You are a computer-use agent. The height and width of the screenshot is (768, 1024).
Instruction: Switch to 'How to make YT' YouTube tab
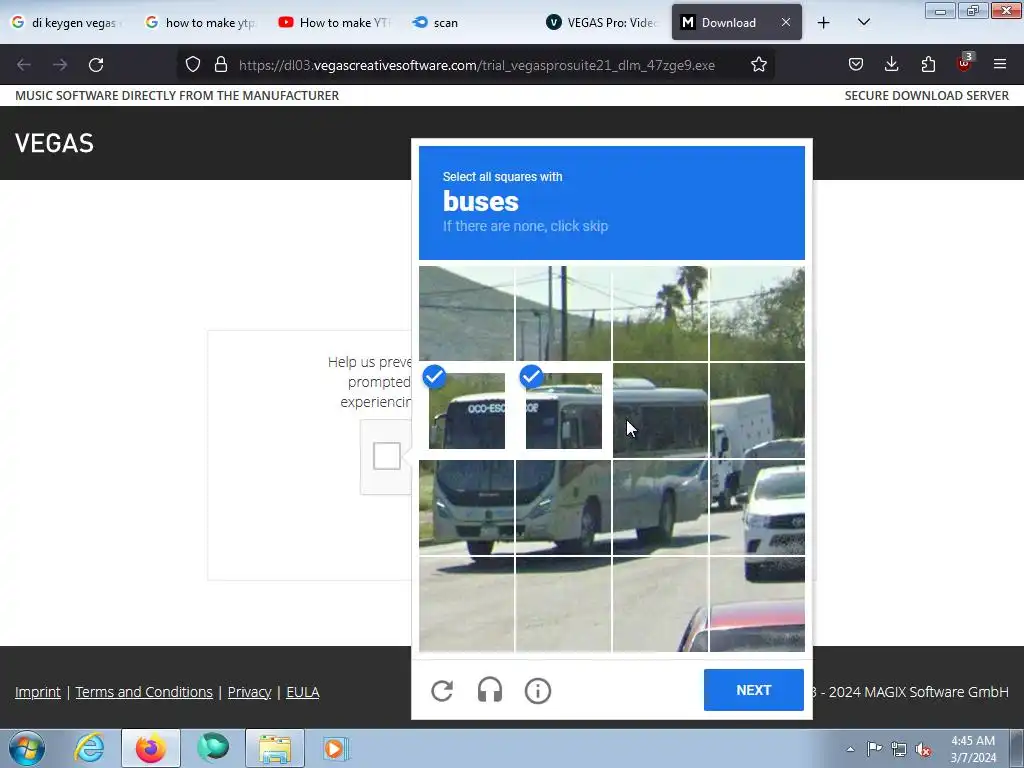(x=334, y=22)
